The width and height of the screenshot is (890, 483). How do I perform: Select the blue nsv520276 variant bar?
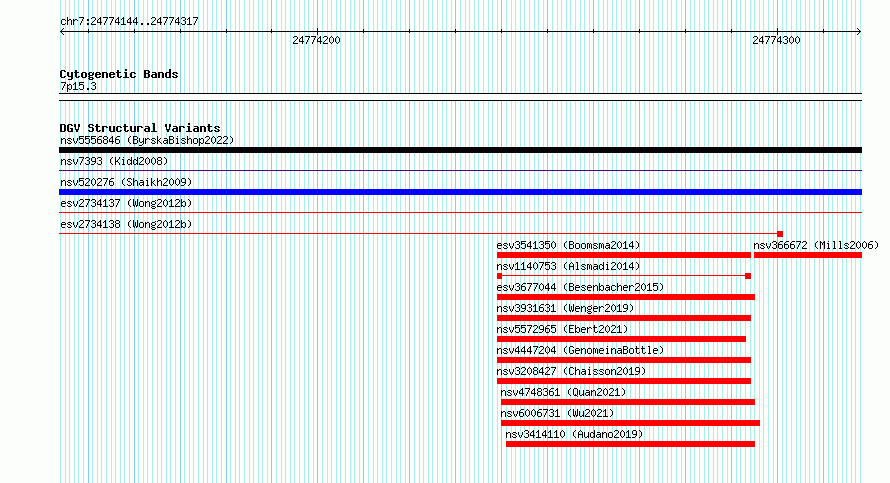[x=460, y=192]
